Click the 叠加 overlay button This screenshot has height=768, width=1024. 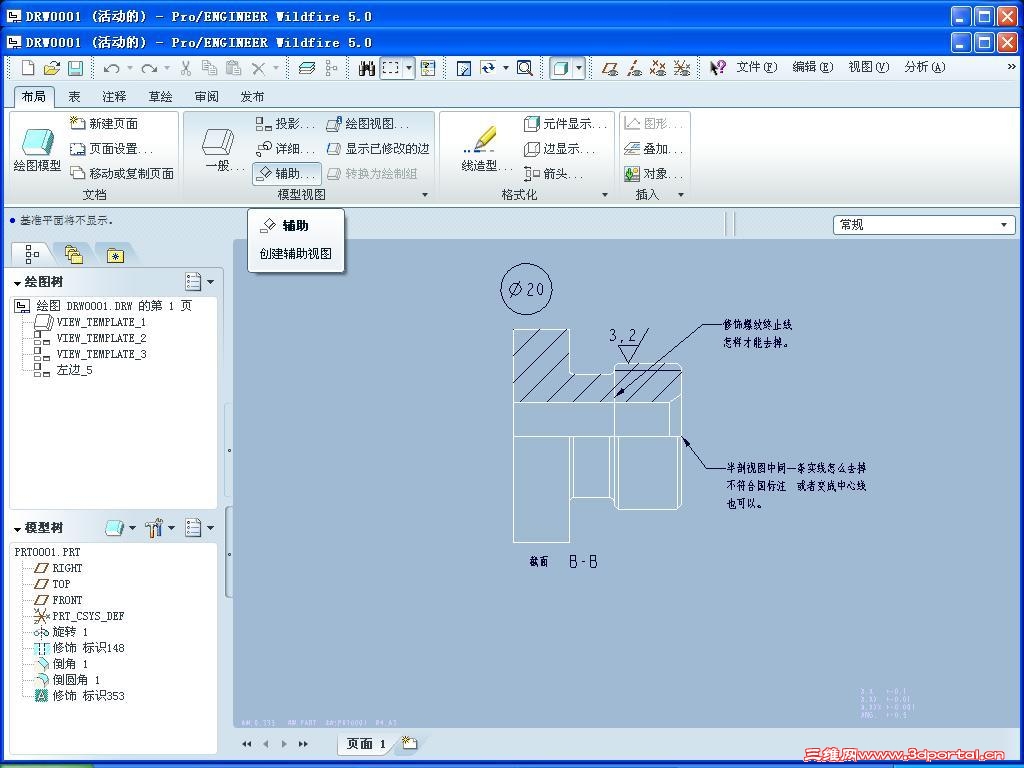tap(653, 149)
